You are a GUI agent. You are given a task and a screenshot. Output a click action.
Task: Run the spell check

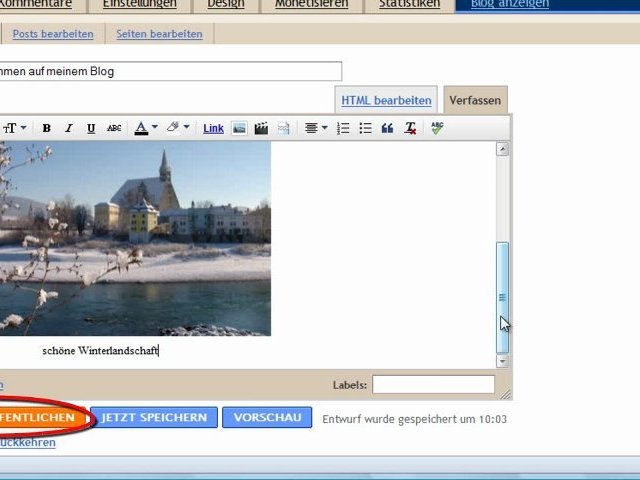click(x=437, y=128)
